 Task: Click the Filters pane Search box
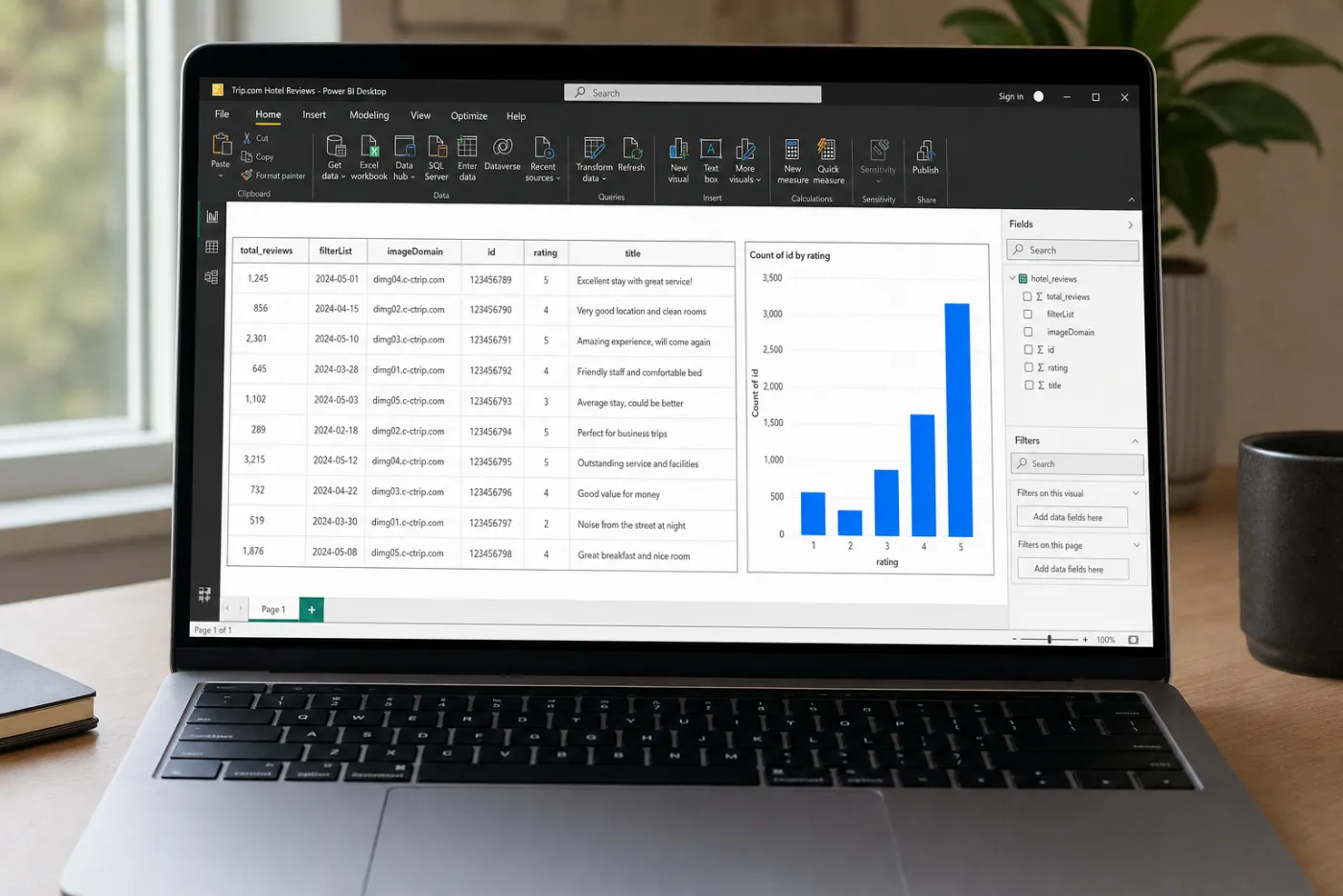[x=1077, y=464]
